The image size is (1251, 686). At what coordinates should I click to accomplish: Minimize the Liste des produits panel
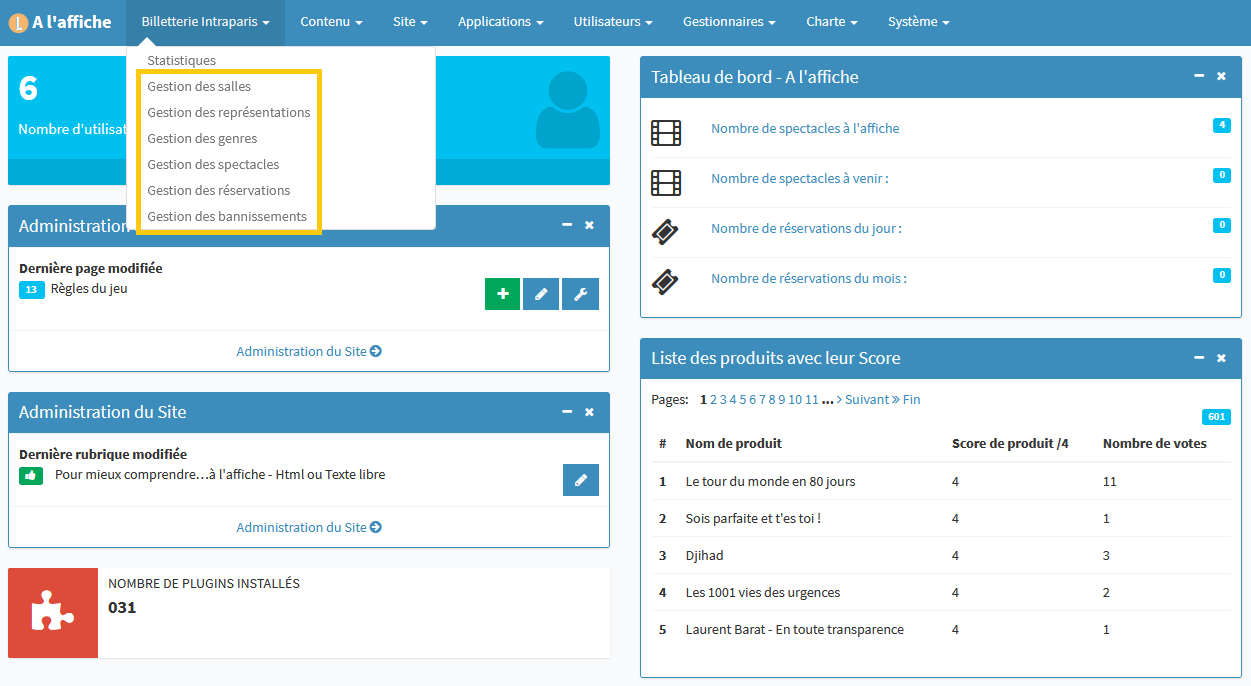tap(1199, 357)
